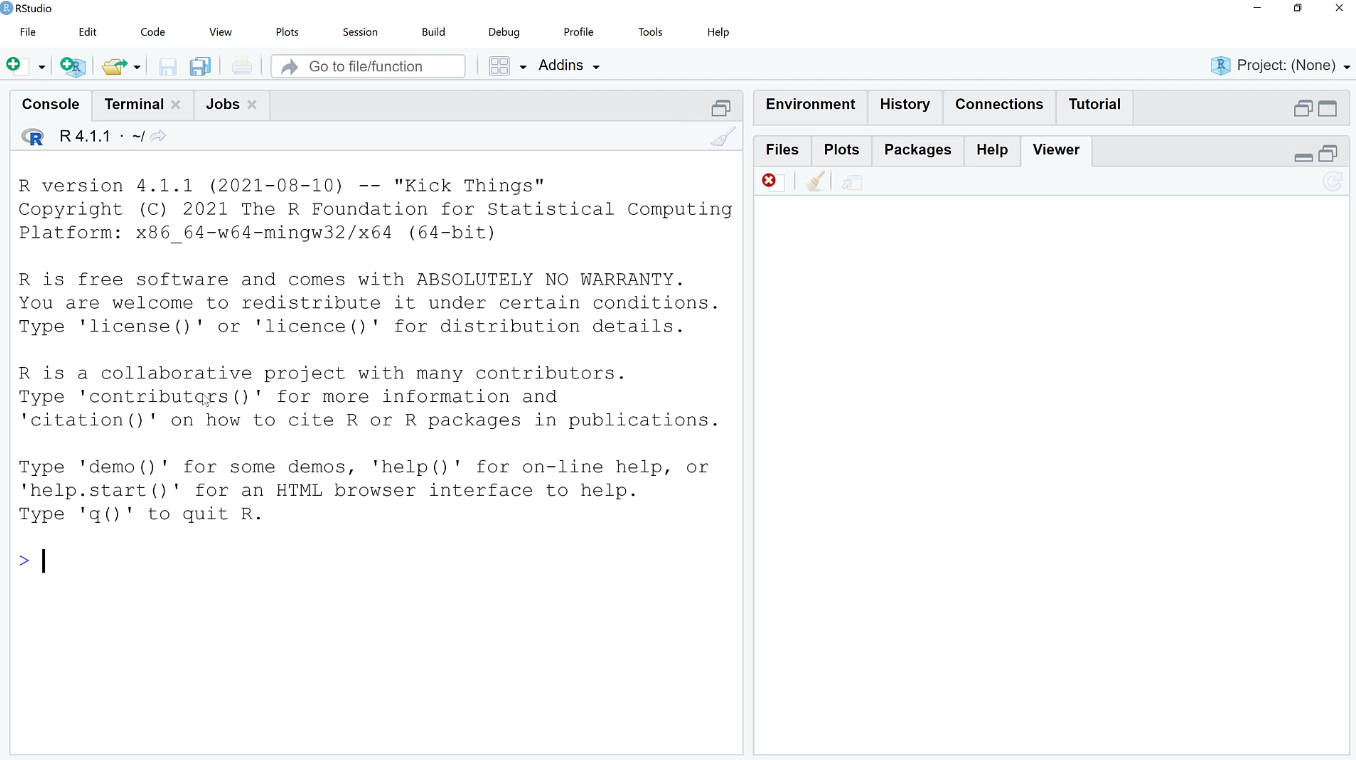The width and height of the screenshot is (1356, 760).
Task: Switch to the Terminal tab
Action: pyautogui.click(x=134, y=105)
